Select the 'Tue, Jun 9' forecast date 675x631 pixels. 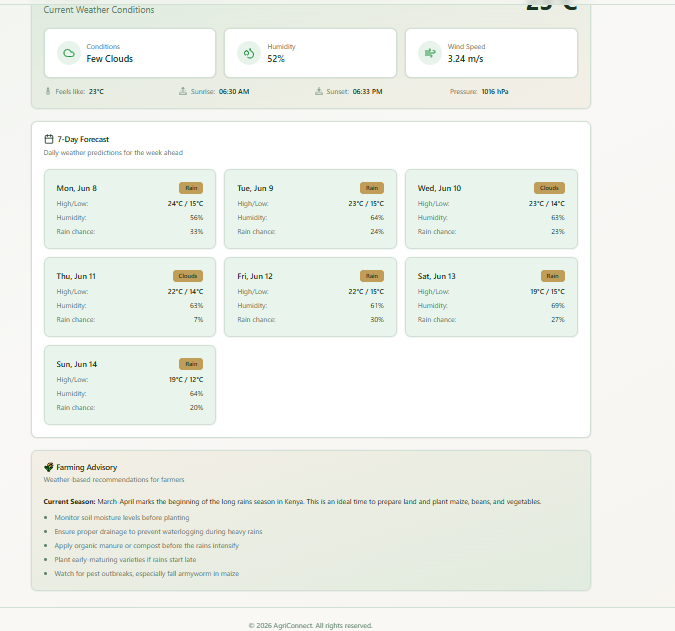click(255, 188)
